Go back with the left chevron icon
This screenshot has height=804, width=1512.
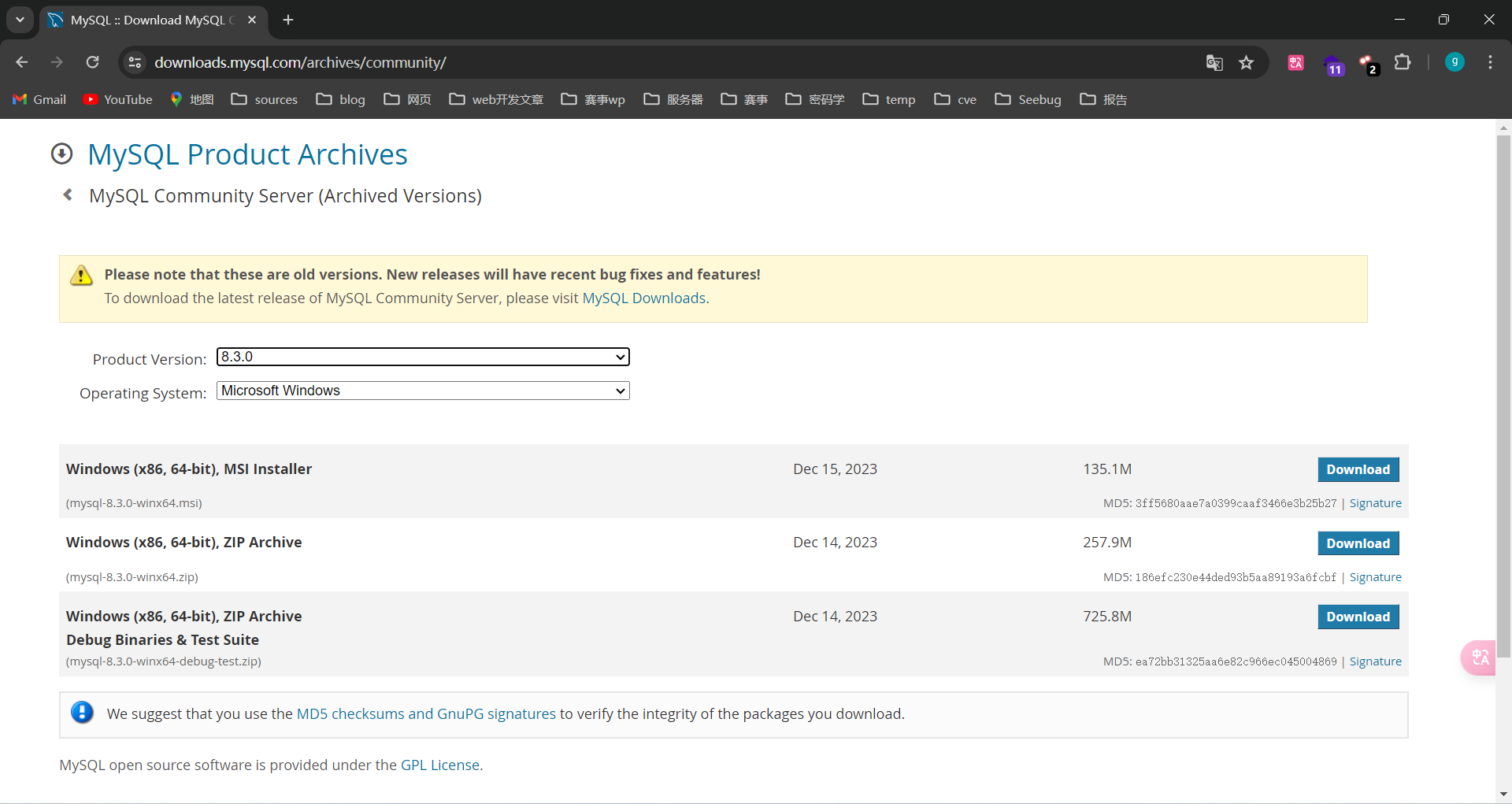pyautogui.click(x=68, y=195)
